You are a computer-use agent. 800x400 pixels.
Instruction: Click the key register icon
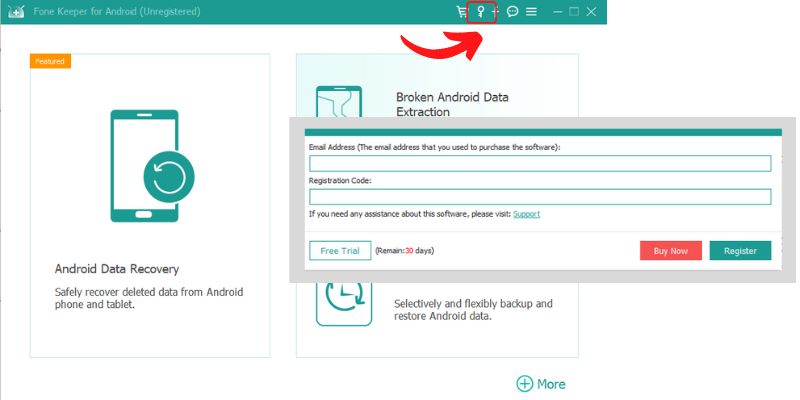(x=480, y=12)
